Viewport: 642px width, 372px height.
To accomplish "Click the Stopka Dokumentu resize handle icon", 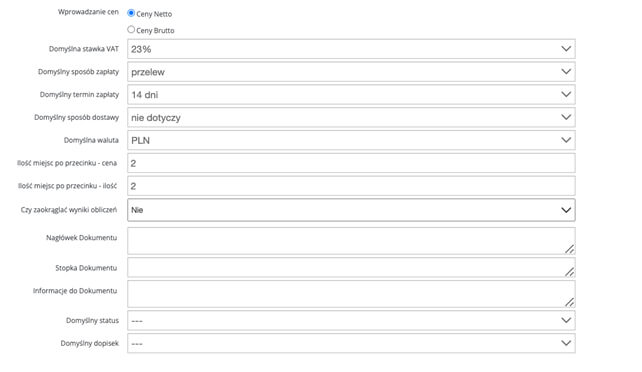I will (x=570, y=272).
